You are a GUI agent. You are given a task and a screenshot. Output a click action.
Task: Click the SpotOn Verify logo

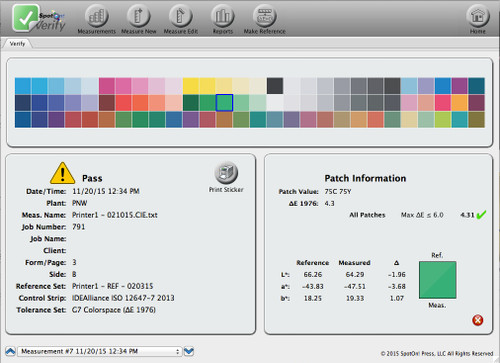[x=38, y=18]
